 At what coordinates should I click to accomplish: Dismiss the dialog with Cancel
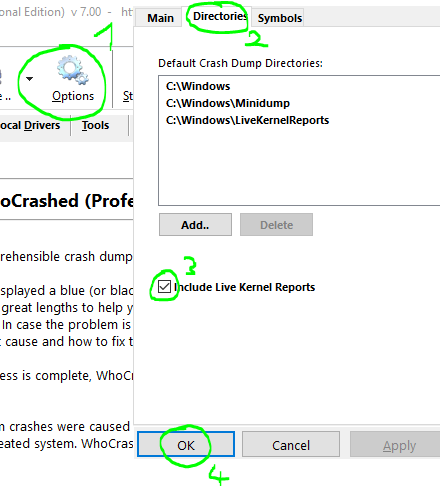291,444
